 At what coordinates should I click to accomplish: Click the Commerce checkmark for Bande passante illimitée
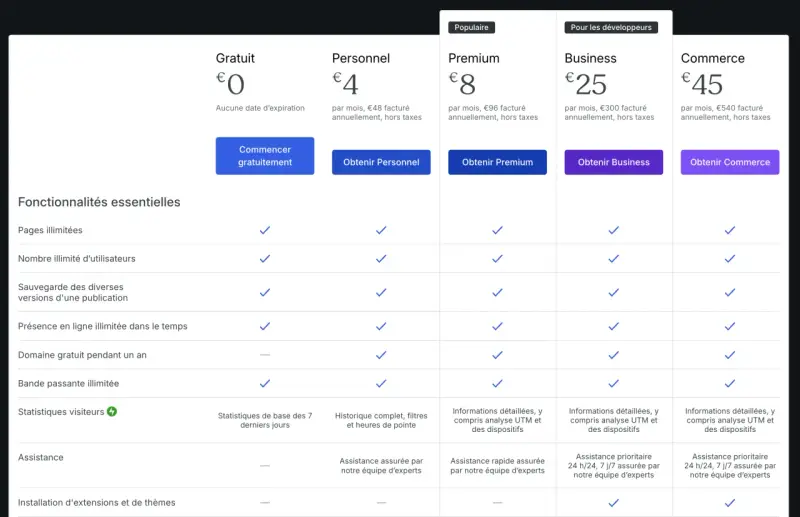click(x=730, y=383)
